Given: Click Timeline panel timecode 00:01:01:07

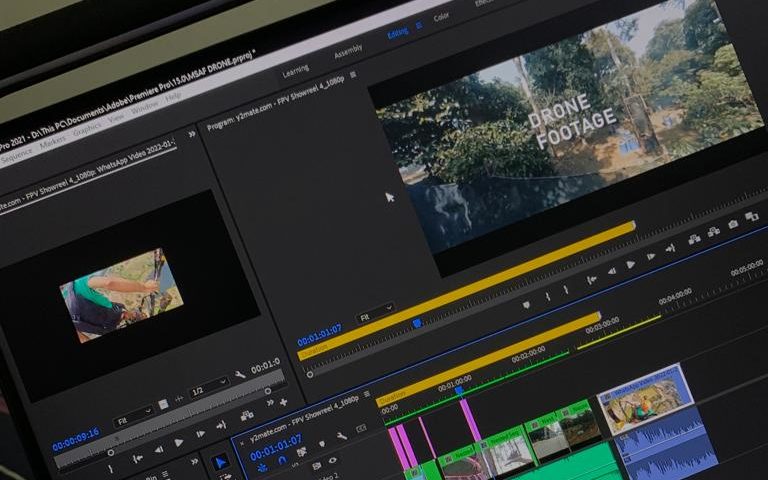Looking at the screenshot, I should tap(276, 448).
